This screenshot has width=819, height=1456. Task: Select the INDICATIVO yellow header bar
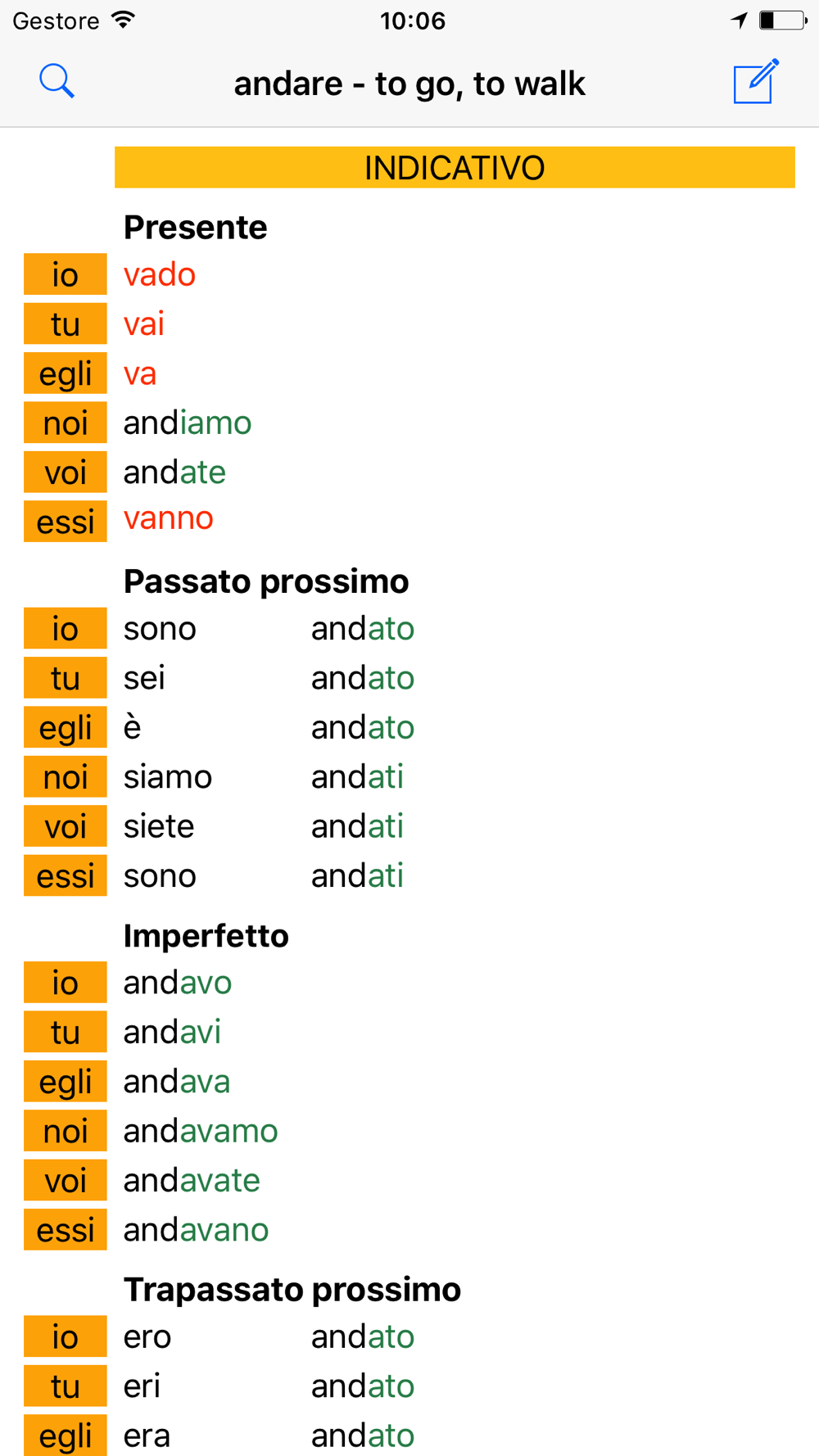(x=455, y=168)
